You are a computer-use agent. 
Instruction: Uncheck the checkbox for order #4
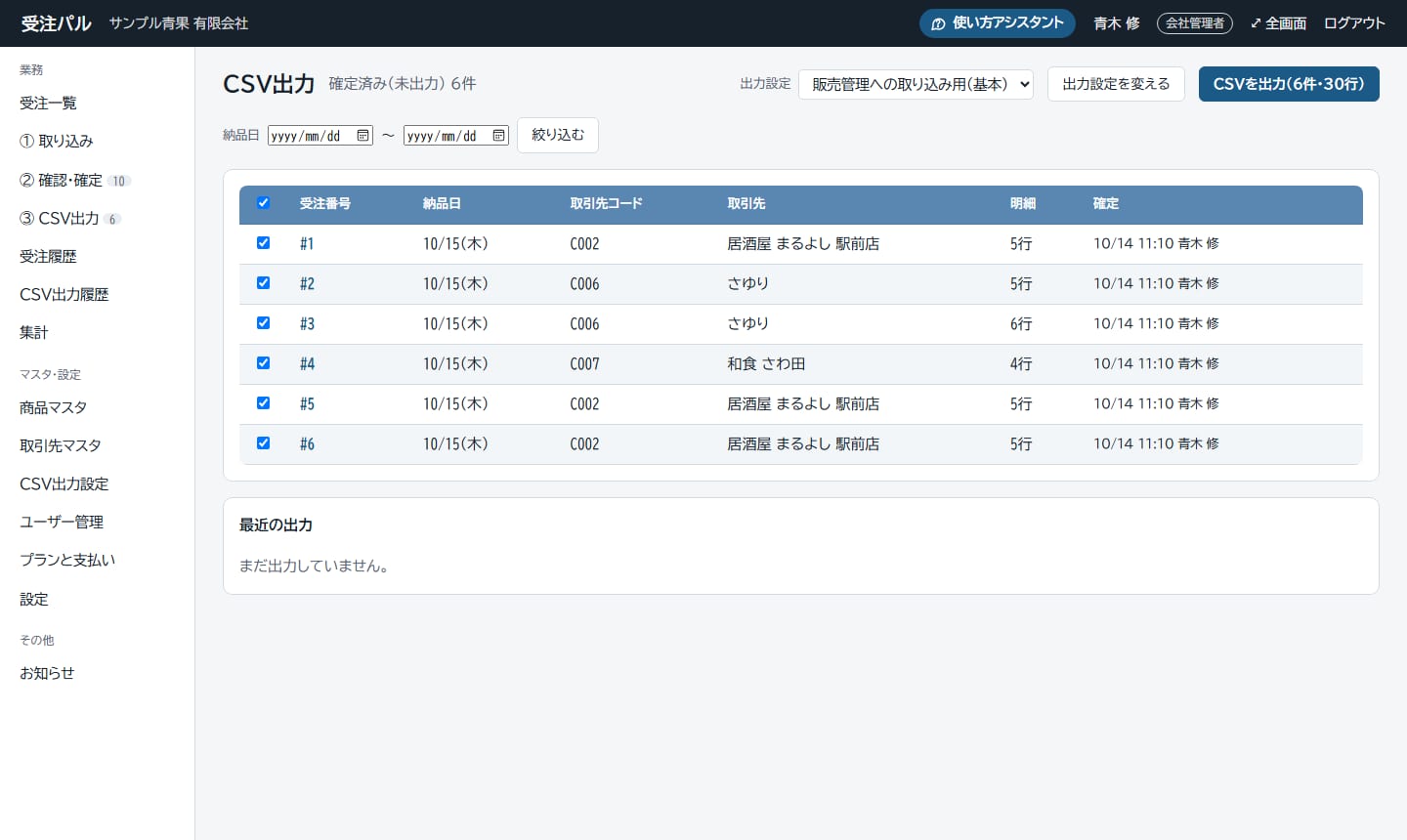tap(263, 363)
